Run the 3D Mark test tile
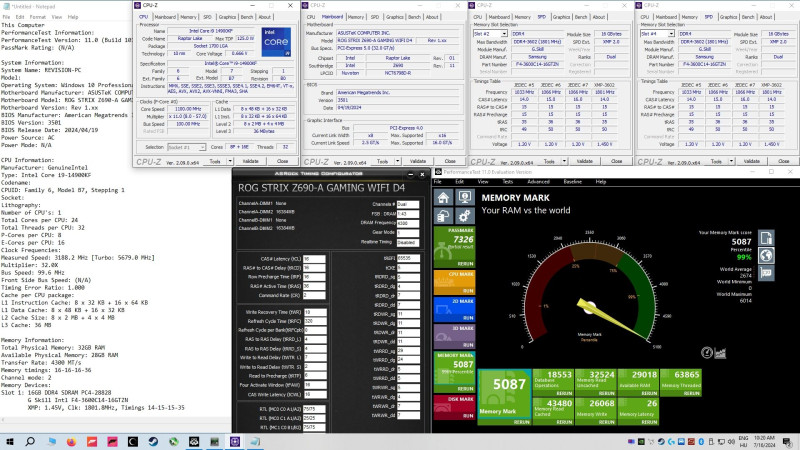The height and width of the screenshot is (450, 800). [x=454, y=336]
